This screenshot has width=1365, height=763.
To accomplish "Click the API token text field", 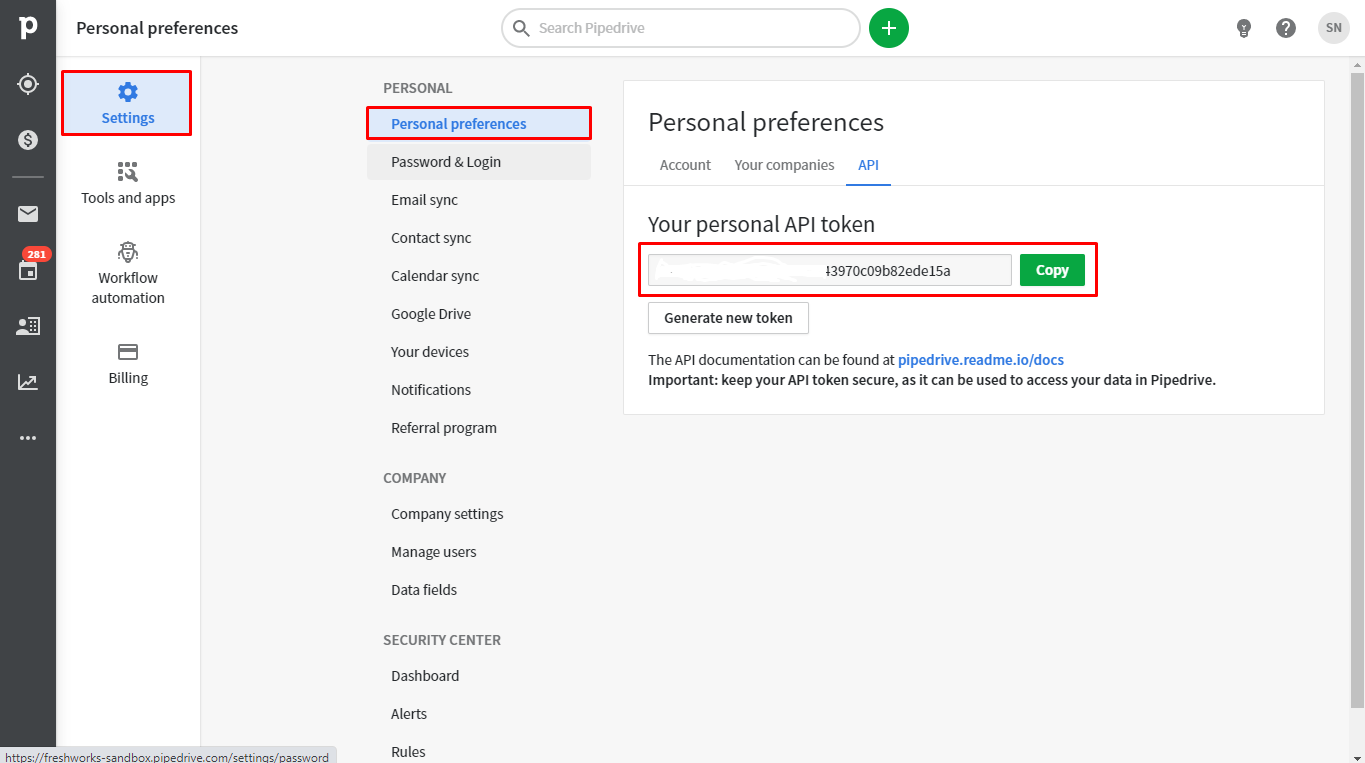I will 830,270.
